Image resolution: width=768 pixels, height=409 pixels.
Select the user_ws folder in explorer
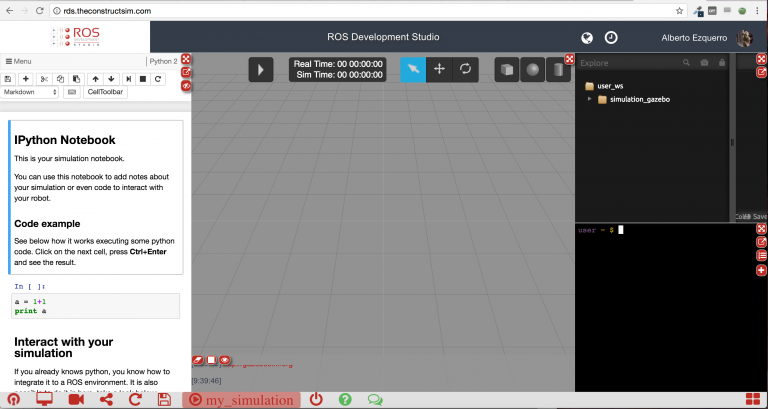pyautogui.click(x=609, y=86)
